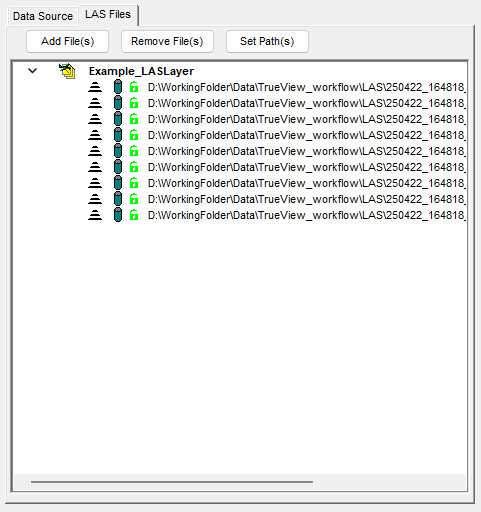Viewport: 481px width, 512px height.
Task: Click the green unlock icon in the third LAS file row
Action: (x=134, y=119)
